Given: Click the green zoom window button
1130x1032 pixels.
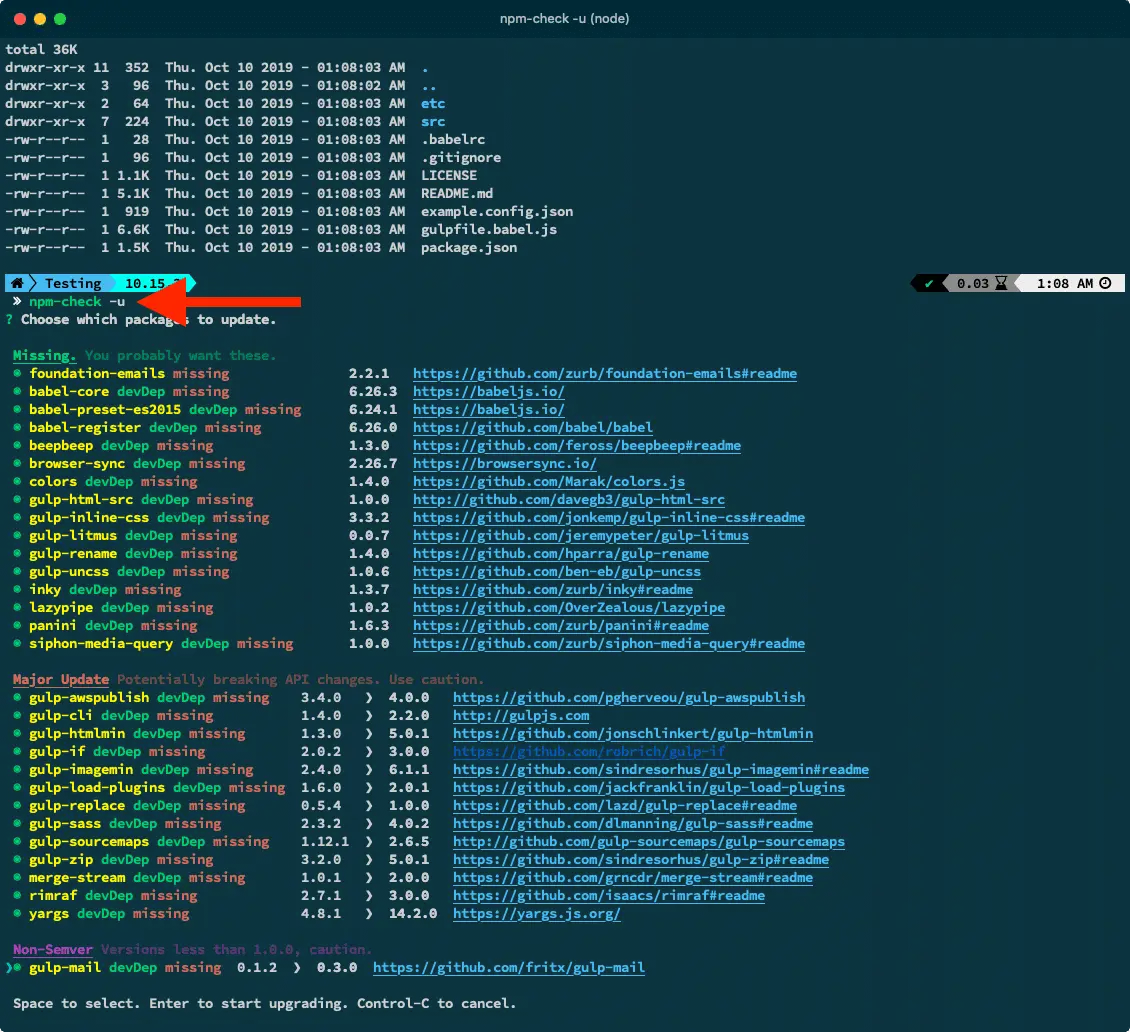Looking at the screenshot, I should (60, 19).
